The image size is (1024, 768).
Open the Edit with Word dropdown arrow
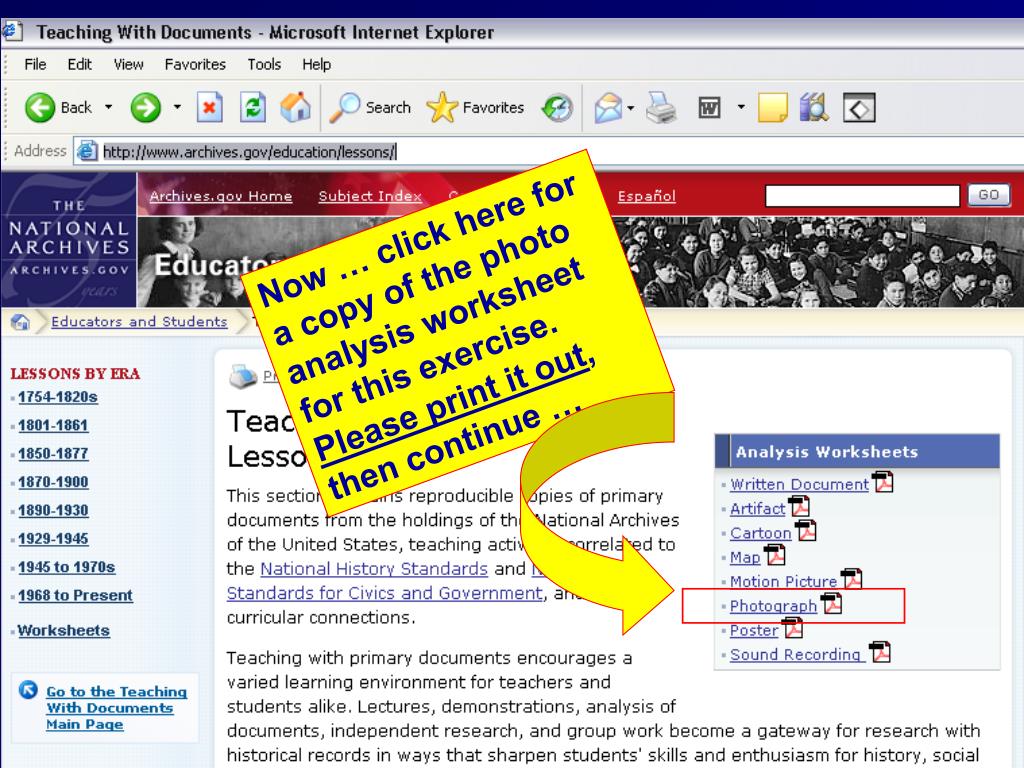pyautogui.click(x=741, y=107)
